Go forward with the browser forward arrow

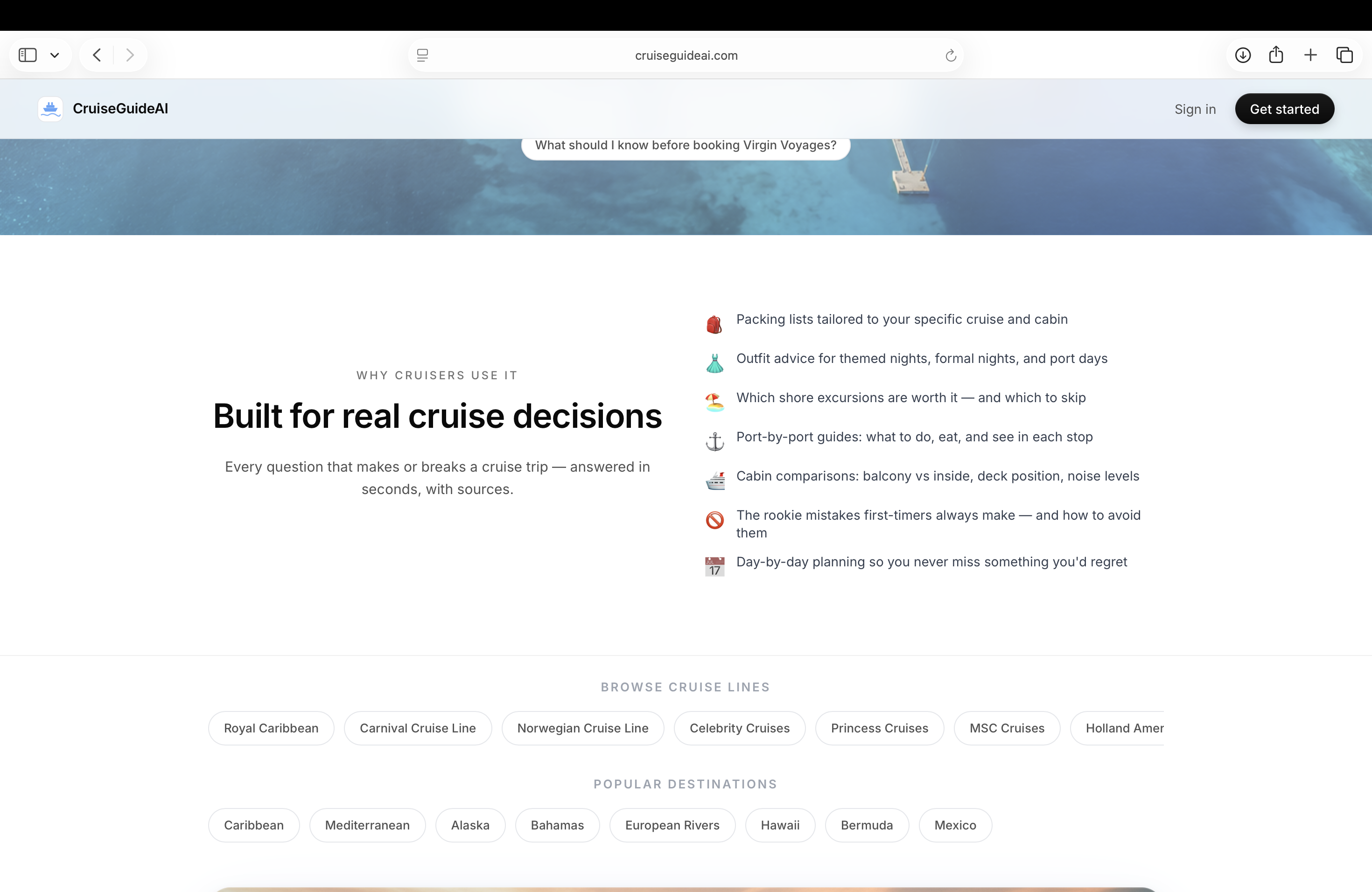130,56
